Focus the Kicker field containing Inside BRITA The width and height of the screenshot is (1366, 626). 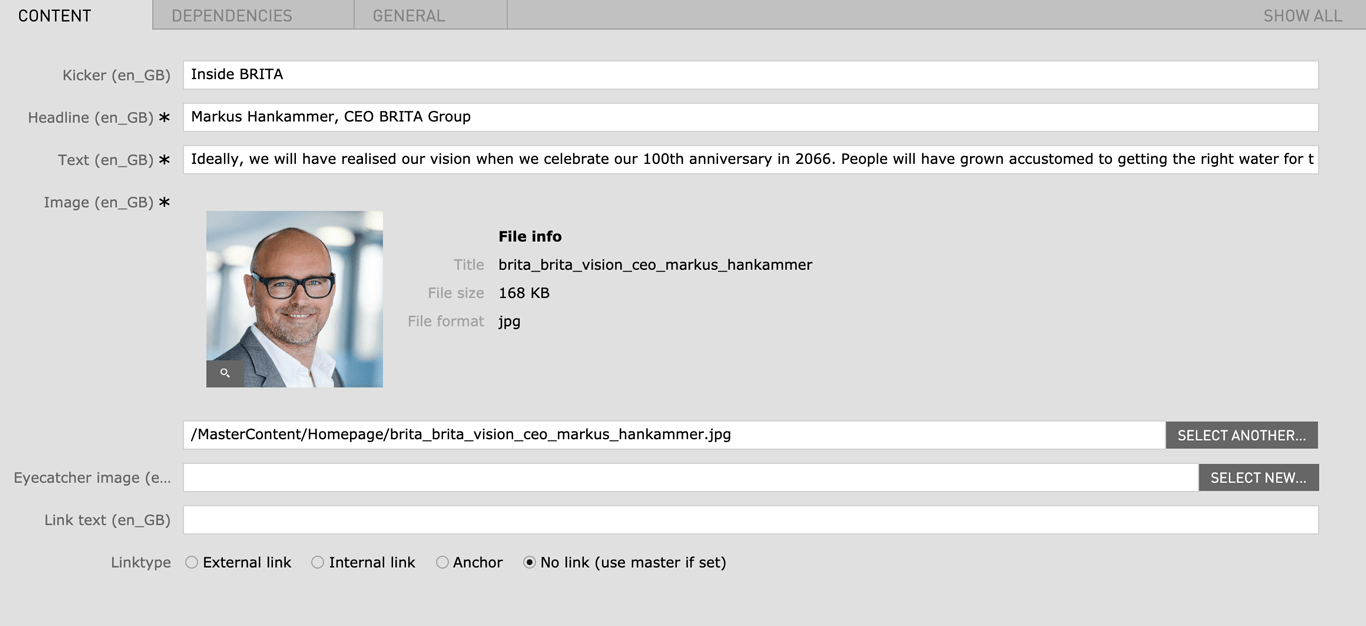[751, 75]
